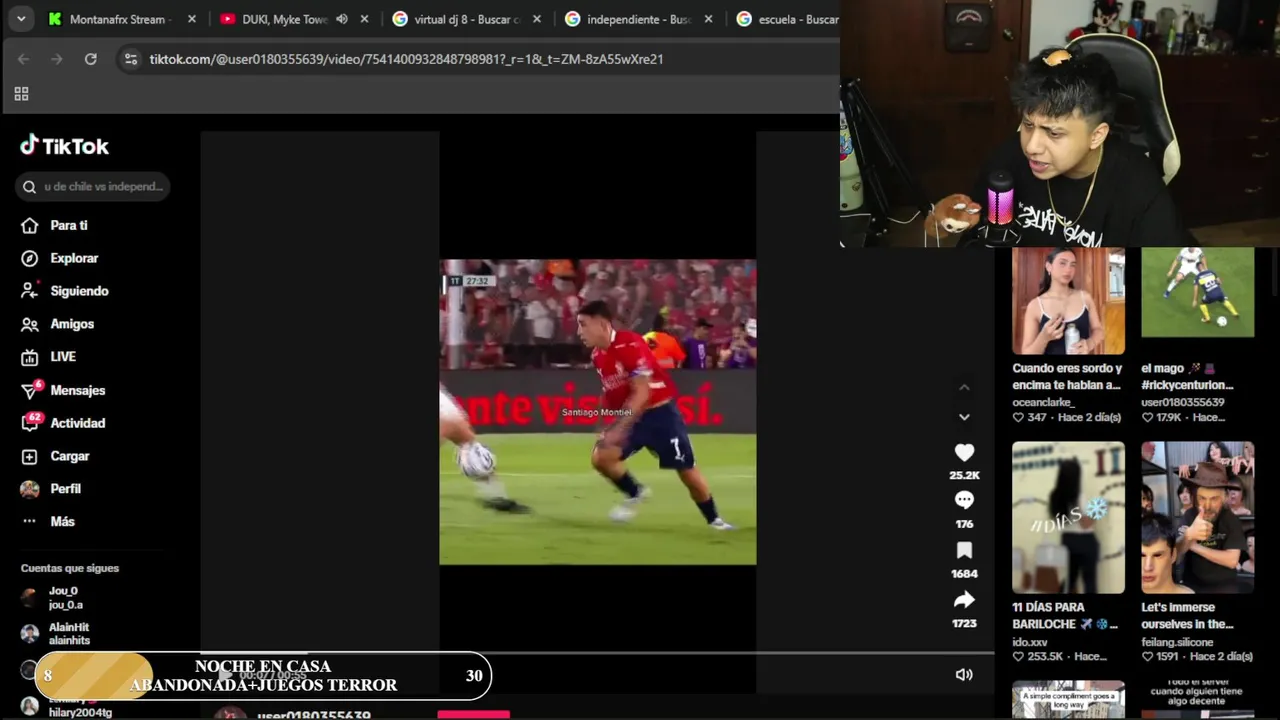Open Cargar upload page

click(56, 456)
